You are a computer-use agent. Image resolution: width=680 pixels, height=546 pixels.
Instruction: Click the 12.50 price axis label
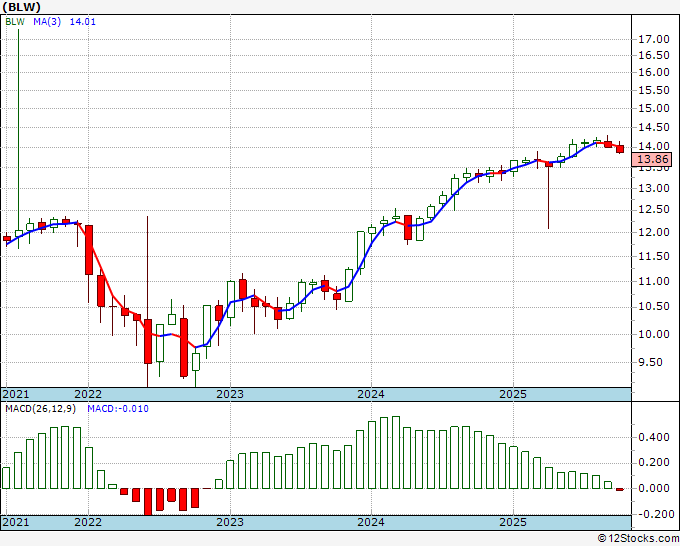tap(654, 209)
